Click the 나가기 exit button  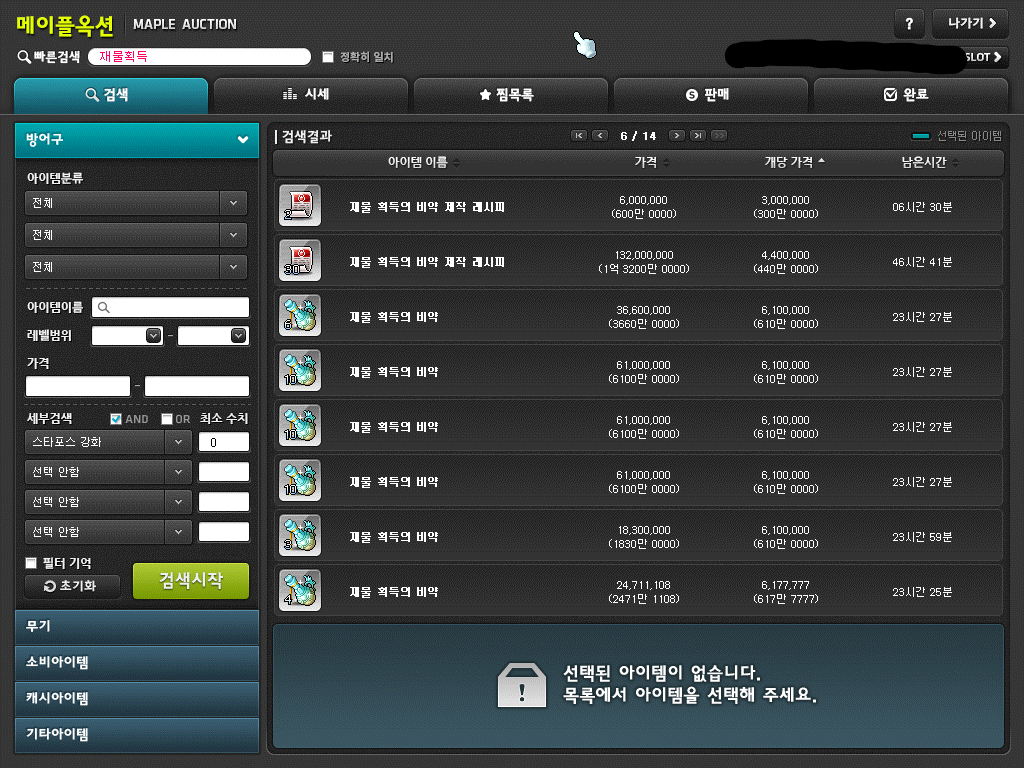970,24
